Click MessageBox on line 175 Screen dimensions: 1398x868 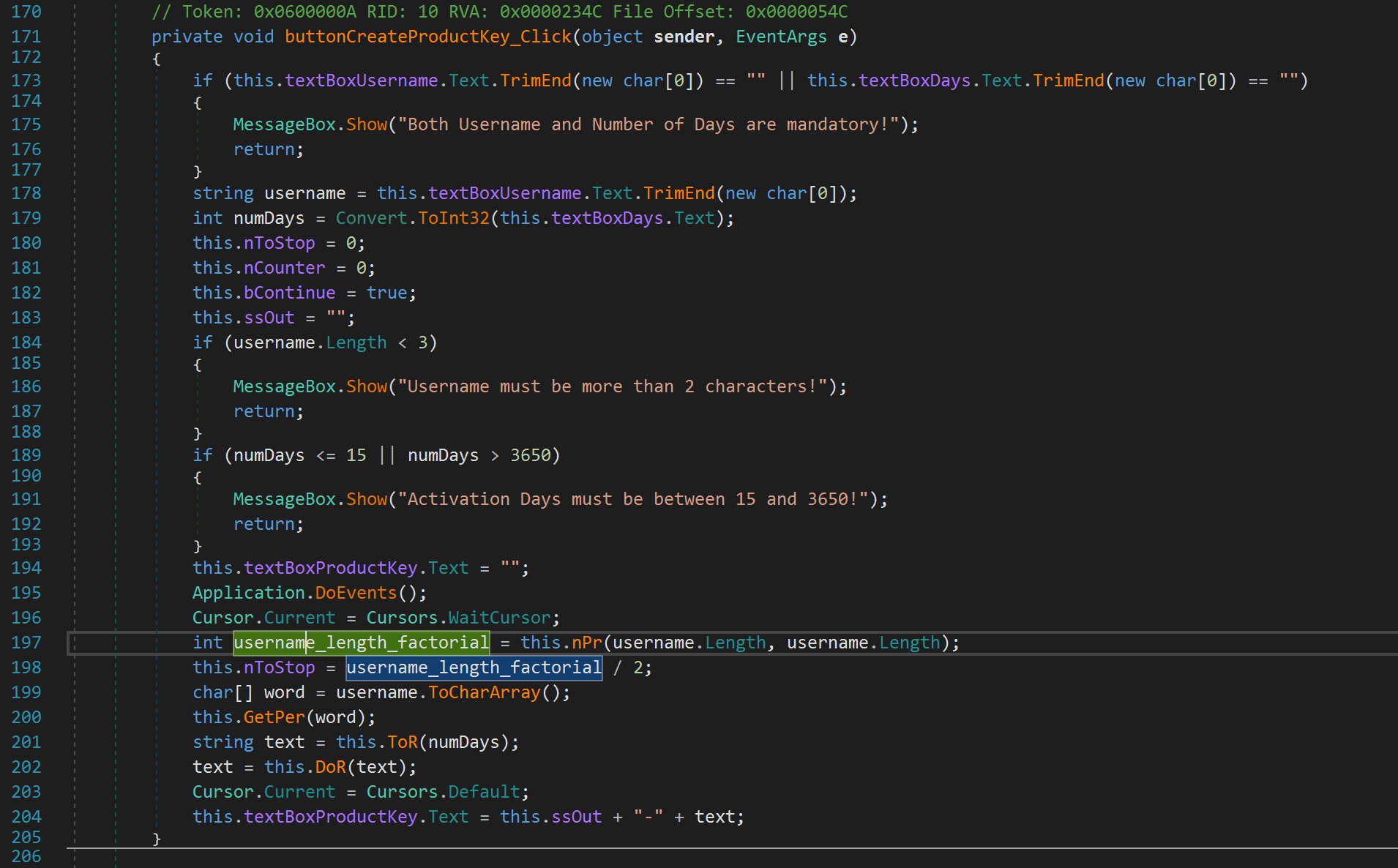[285, 124]
